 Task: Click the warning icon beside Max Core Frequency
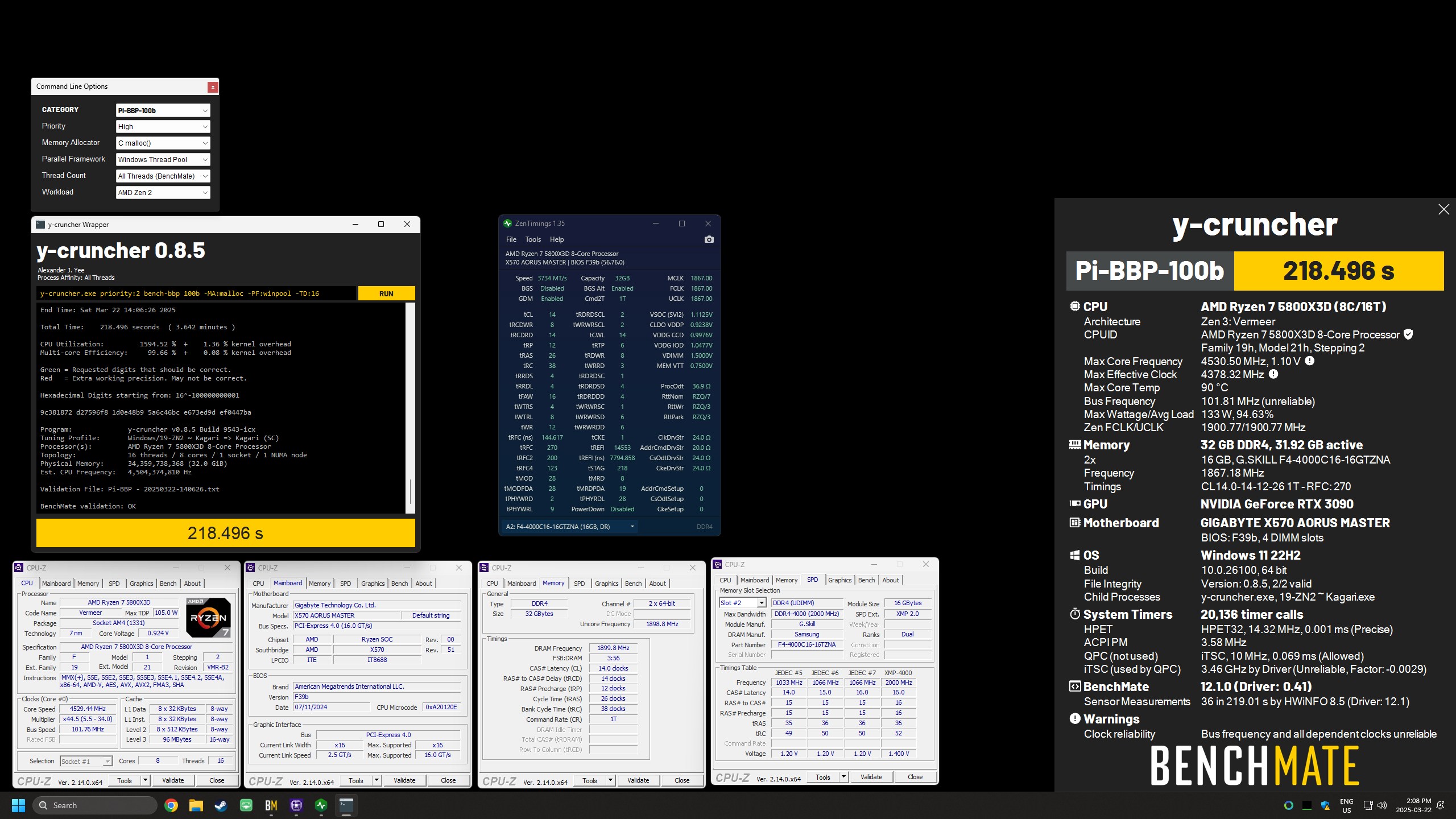pyautogui.click(x=1309, y=361)
